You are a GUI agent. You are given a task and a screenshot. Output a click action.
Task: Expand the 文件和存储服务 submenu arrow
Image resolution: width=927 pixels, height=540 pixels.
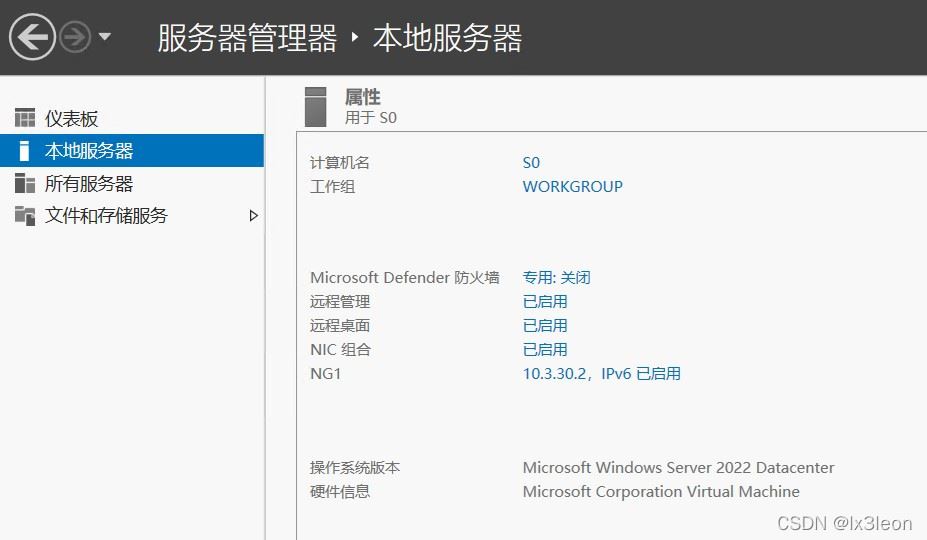coord(253,216)
